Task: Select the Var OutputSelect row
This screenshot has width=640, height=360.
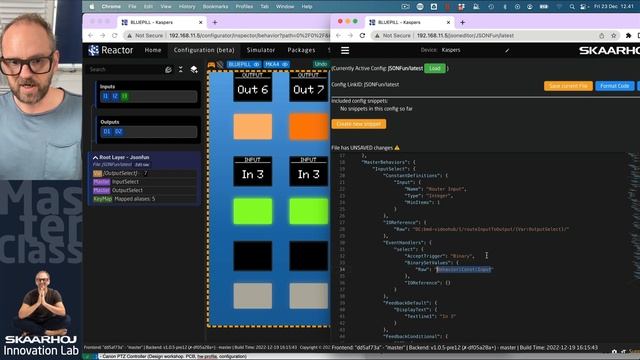Action: coord(144,173)
